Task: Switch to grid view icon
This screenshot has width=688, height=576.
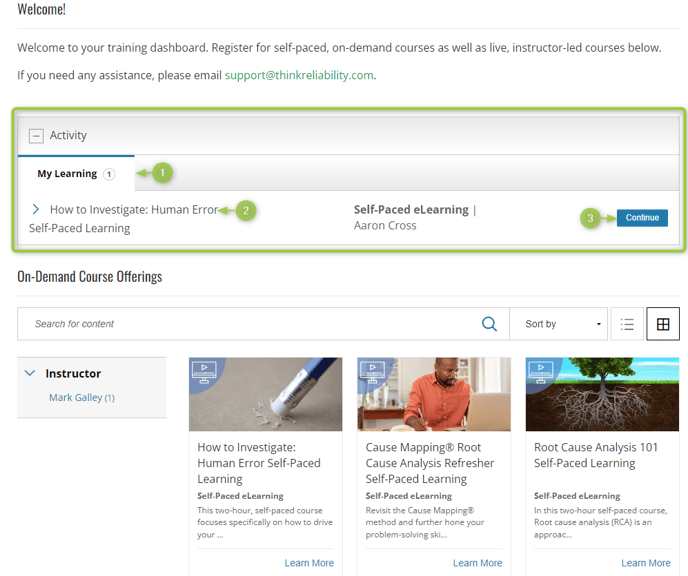Action: click(x=663, y=324)
